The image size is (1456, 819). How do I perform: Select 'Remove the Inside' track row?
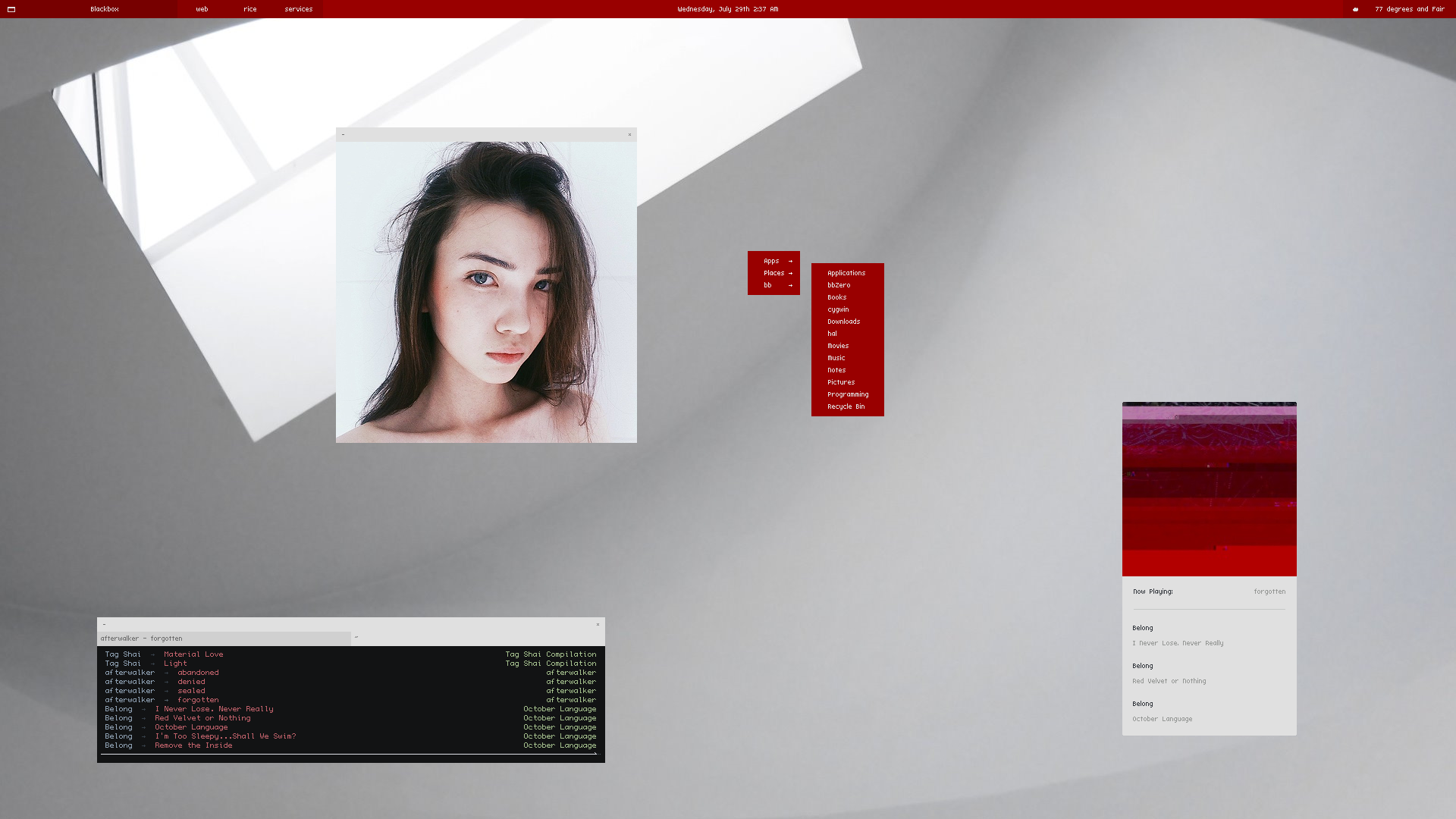tap(350, 745)
